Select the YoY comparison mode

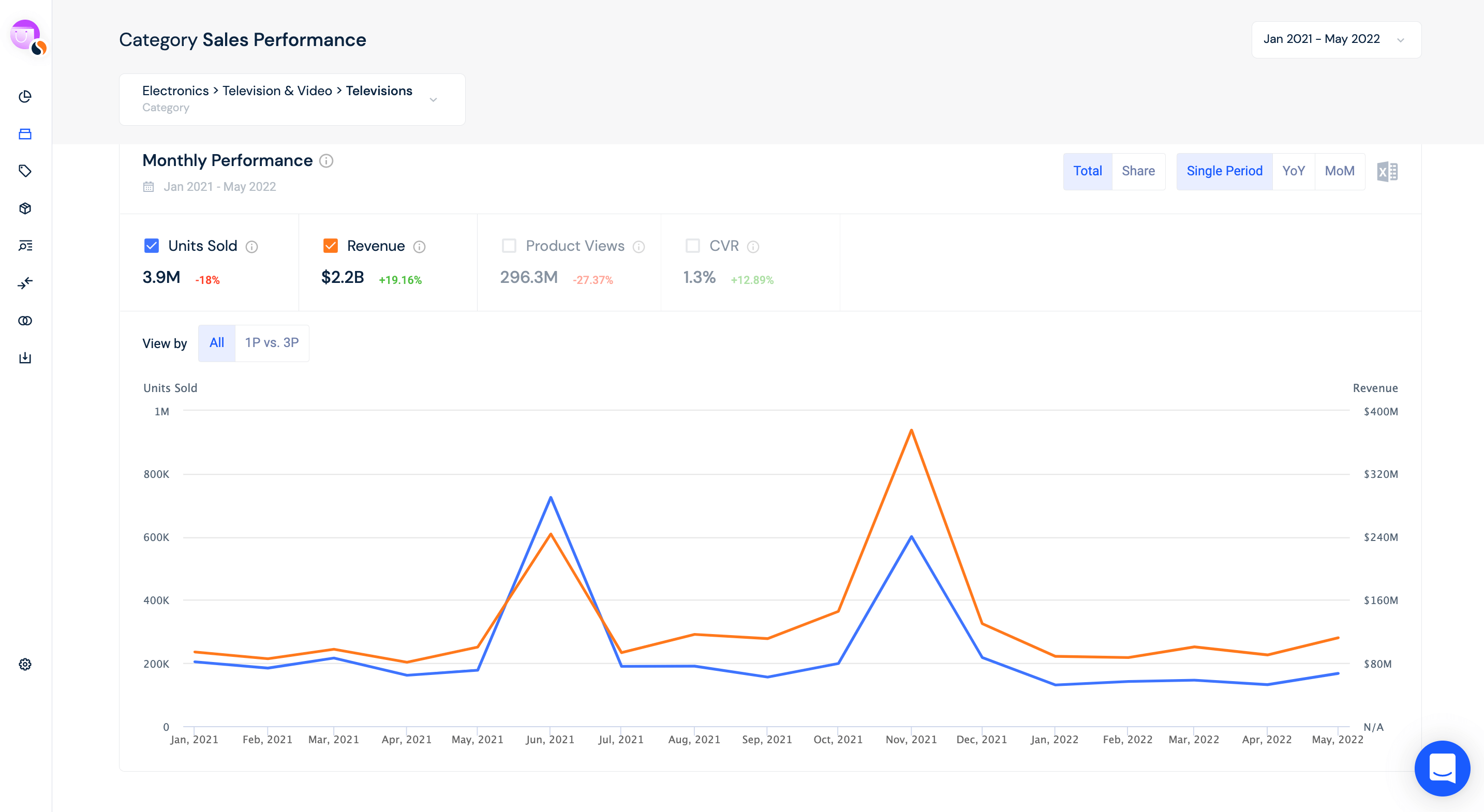(x=1294, y=171)
